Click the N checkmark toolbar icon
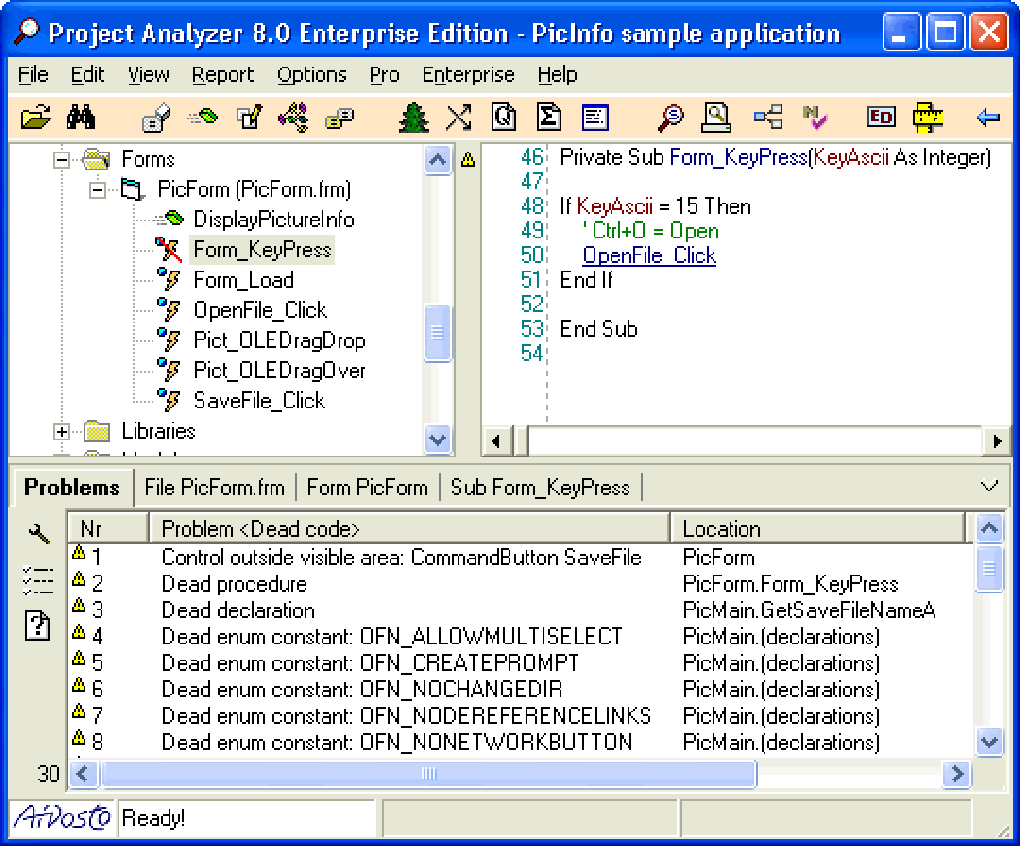This screenshot has height=846, width=1020. tap(814, 118)
